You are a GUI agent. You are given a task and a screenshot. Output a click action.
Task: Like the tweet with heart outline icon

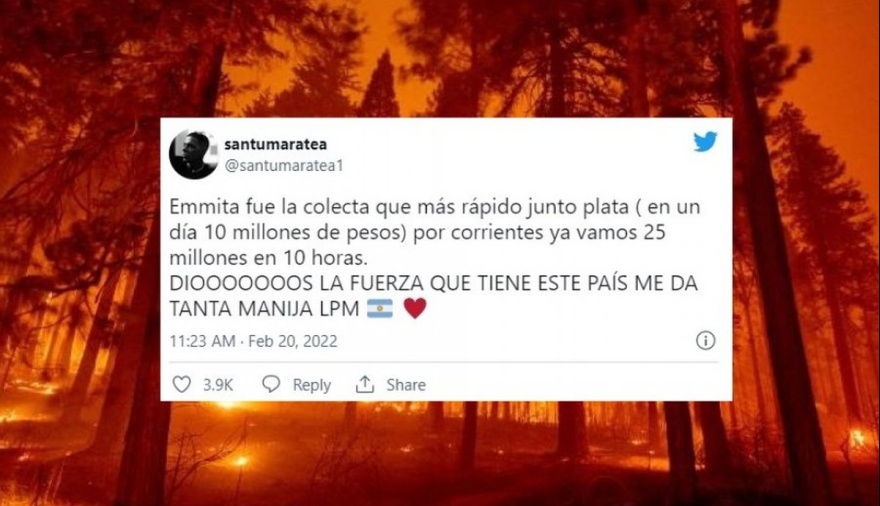click(x=181, y=384)
